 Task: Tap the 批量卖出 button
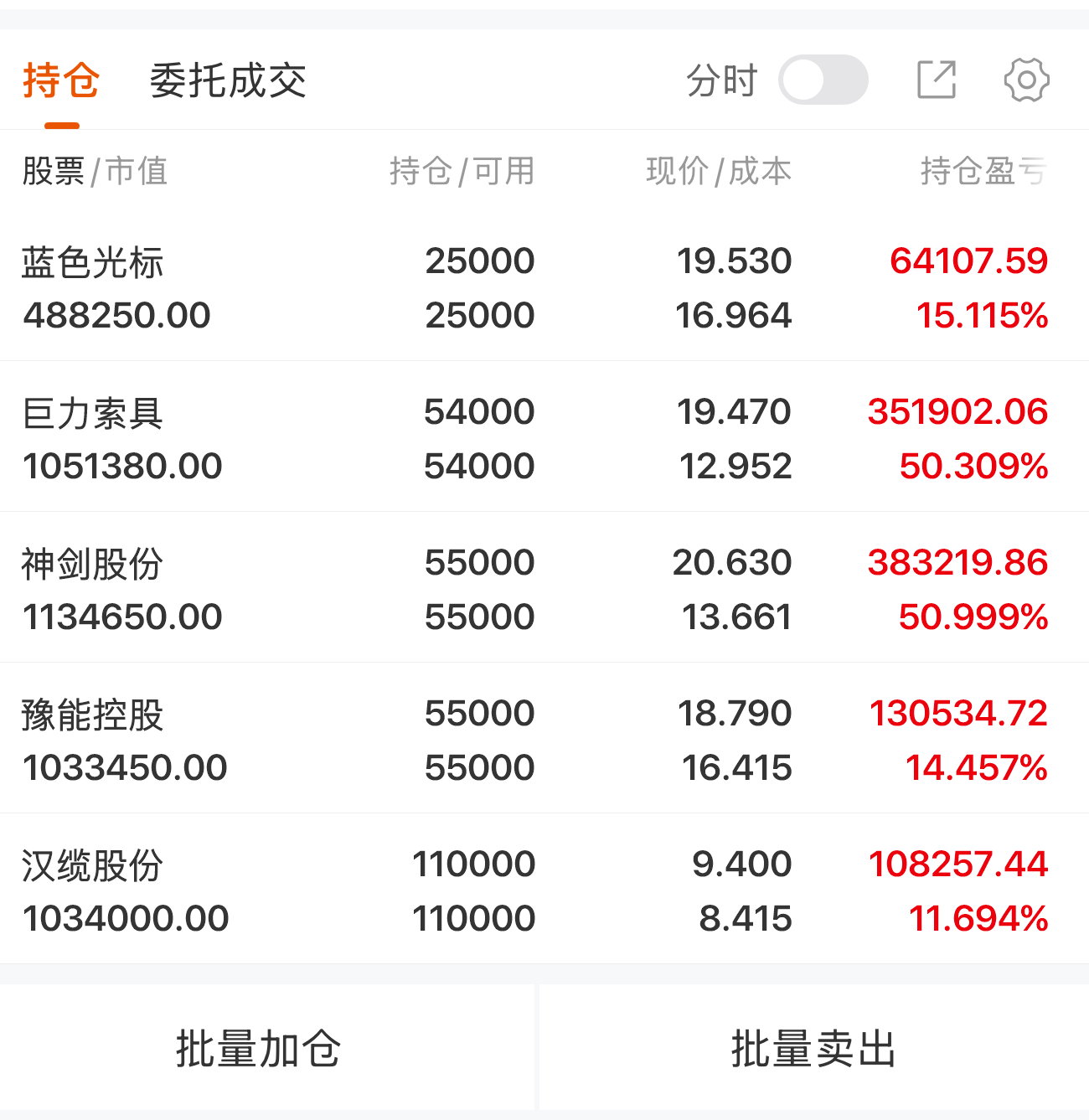[x=813, y=1049]
